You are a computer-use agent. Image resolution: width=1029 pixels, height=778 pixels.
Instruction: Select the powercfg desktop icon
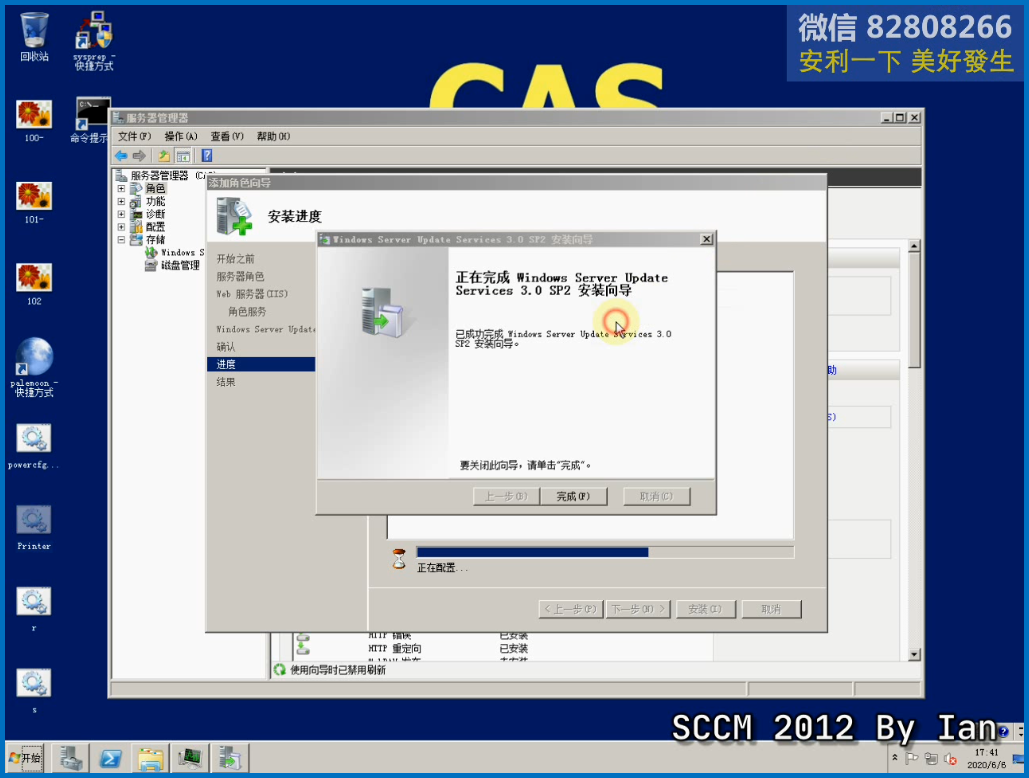tap(33, 447)
